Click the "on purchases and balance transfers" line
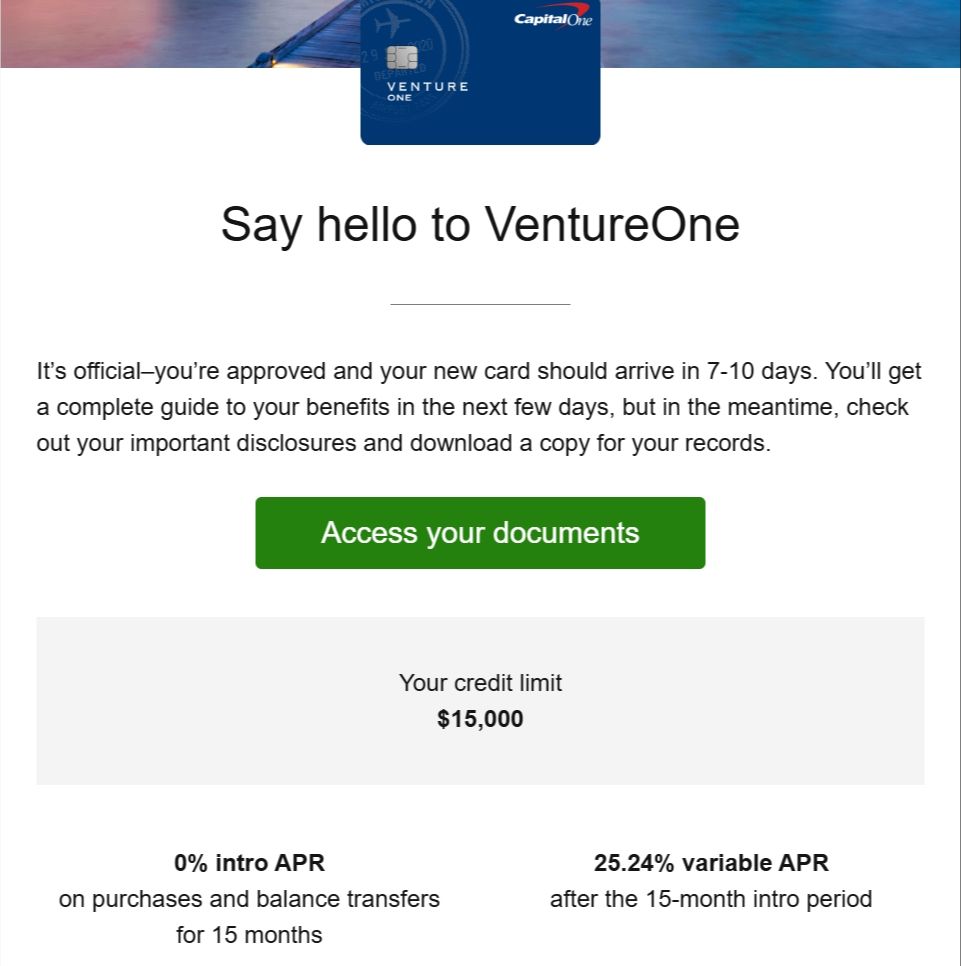This screenshot has height=966, width=961. [249, 899]
